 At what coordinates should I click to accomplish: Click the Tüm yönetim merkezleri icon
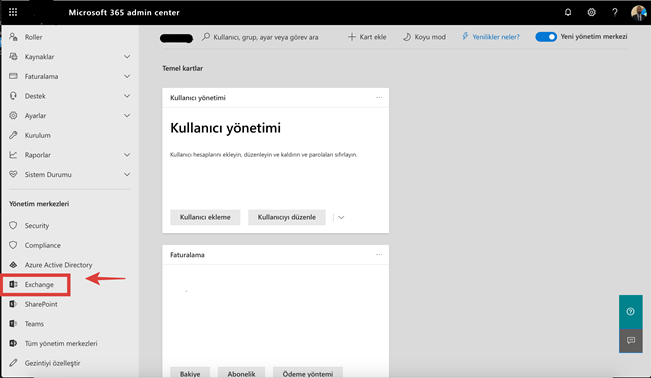13,343
